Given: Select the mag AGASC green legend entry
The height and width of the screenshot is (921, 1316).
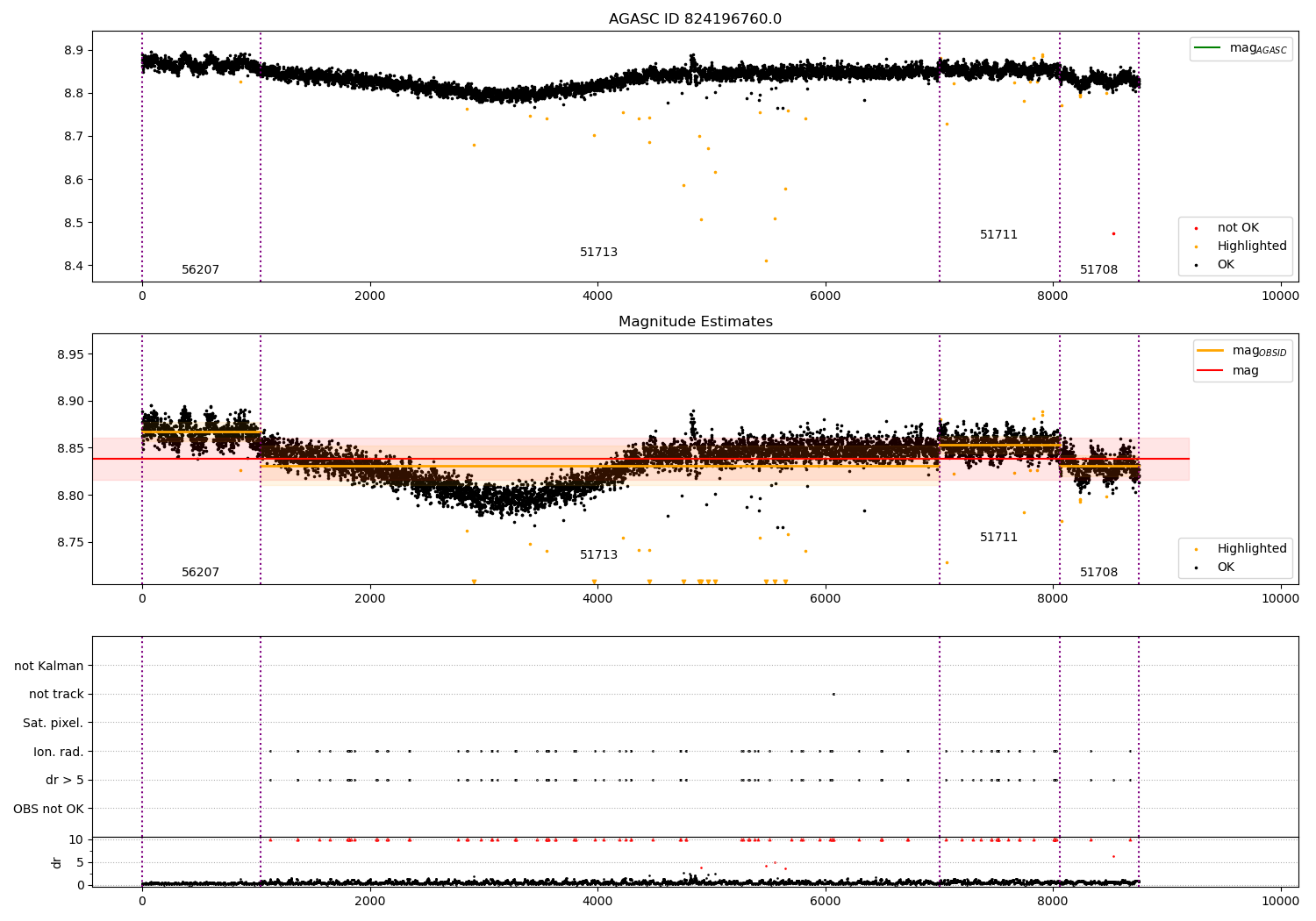Looking at the screenshot, I should [1241, 48].
